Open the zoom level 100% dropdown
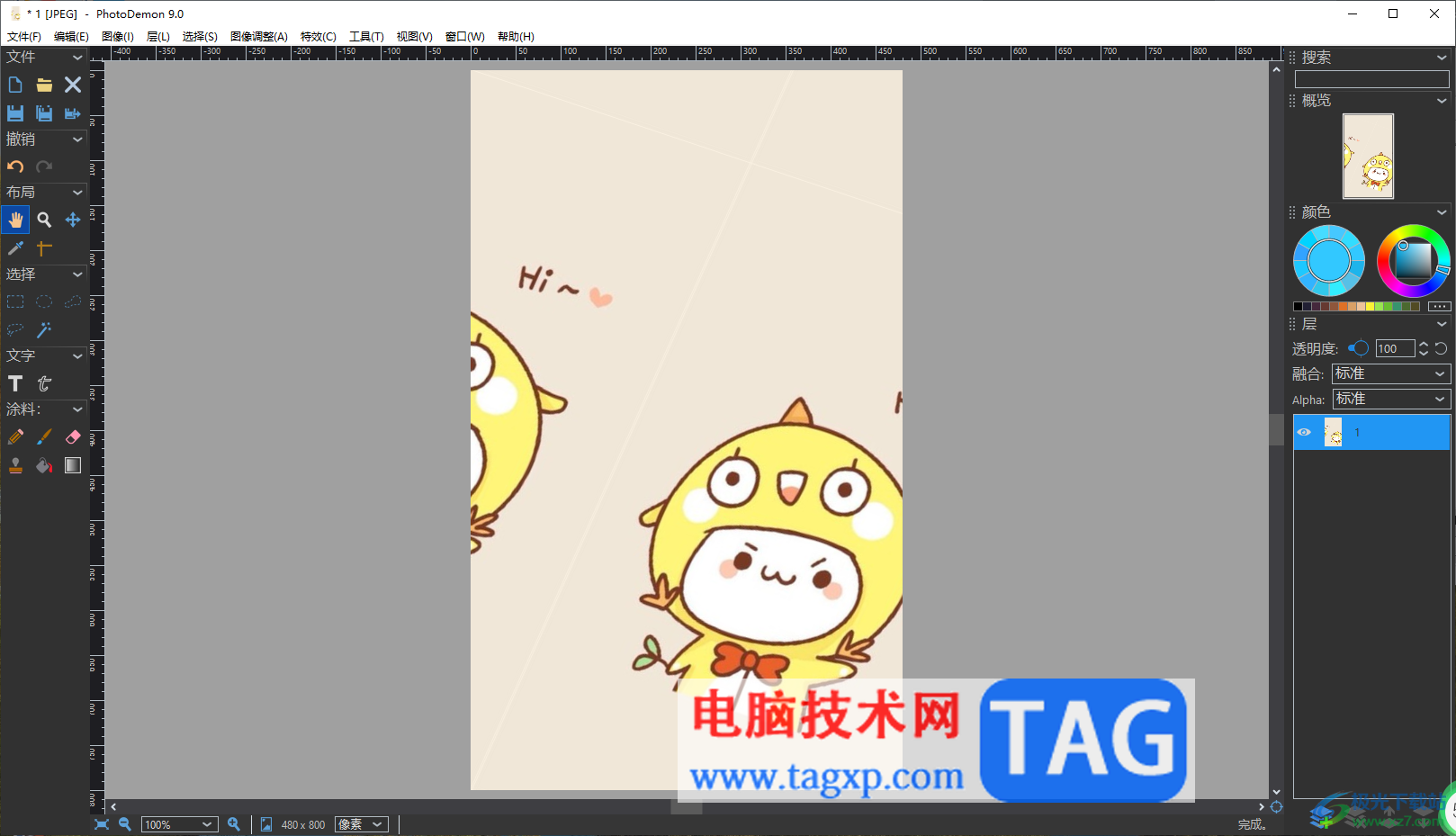 click(180, 824)
